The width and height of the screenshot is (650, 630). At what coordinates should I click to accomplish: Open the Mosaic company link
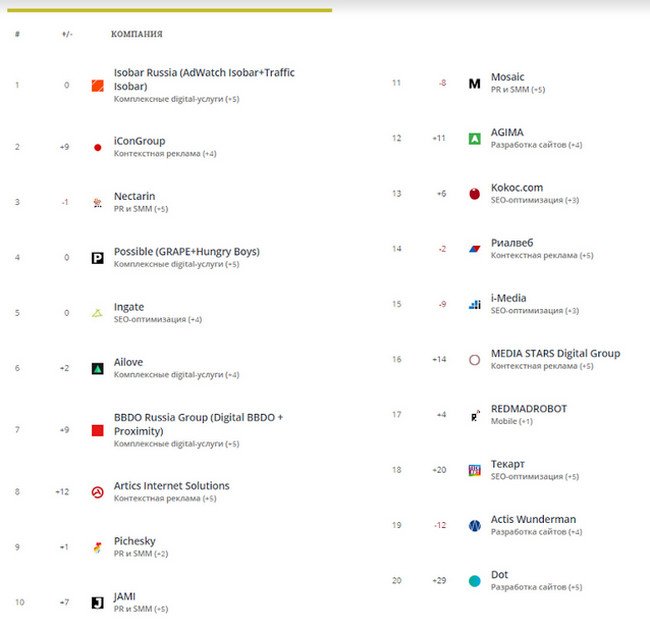(507, 77)
